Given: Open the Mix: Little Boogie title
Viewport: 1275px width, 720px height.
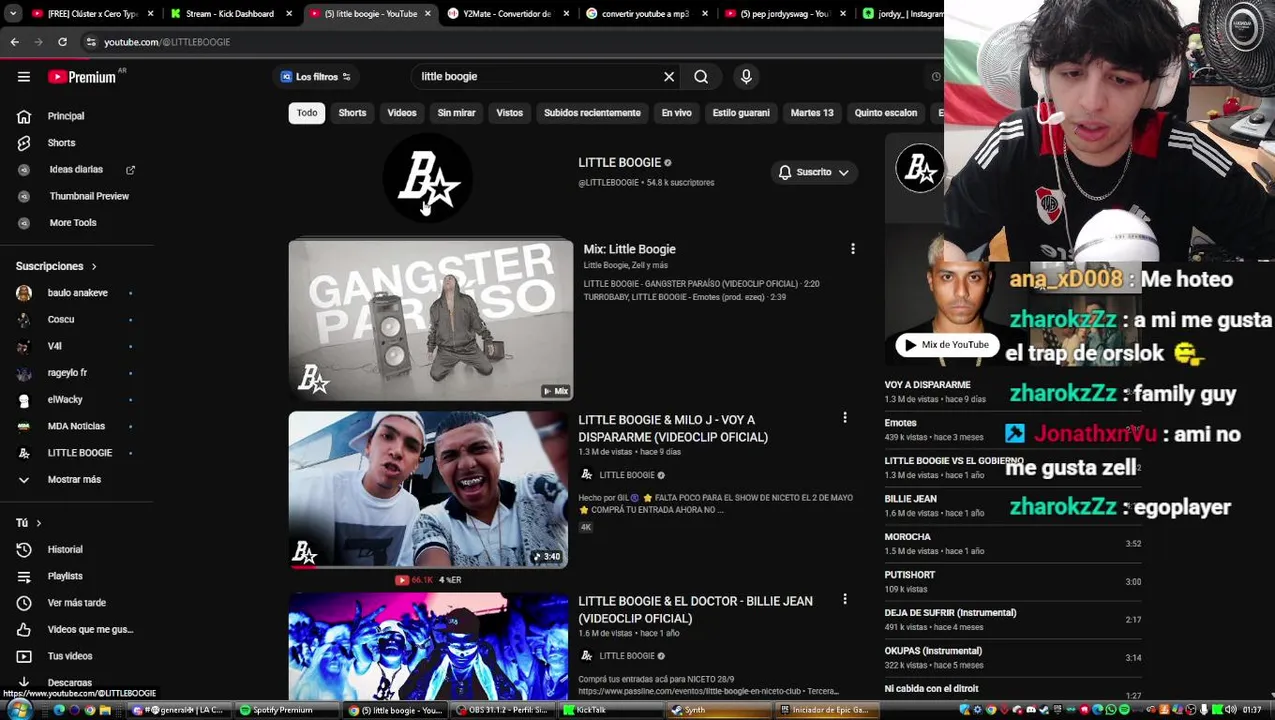Looking at the screenshot, I should tap(629, 249).
